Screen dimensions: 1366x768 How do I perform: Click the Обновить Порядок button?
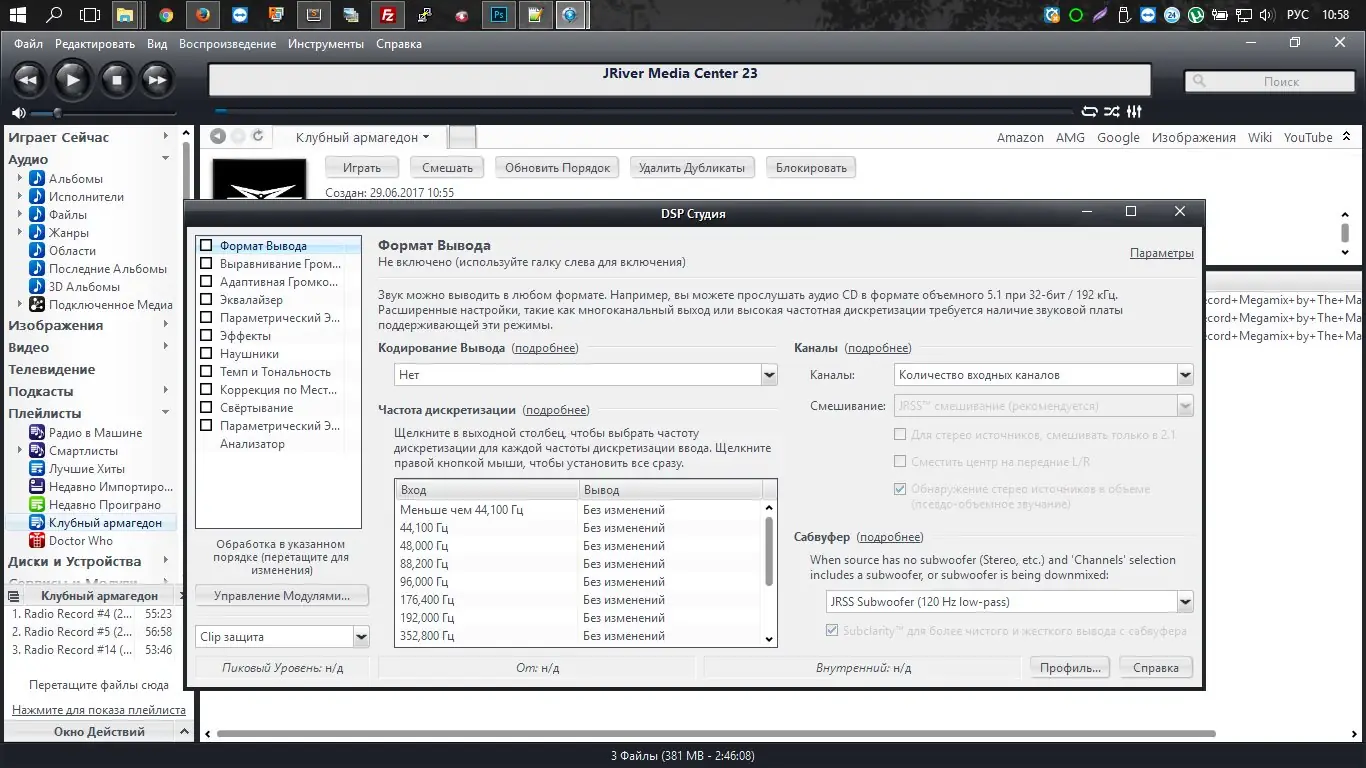pos(557,167)
